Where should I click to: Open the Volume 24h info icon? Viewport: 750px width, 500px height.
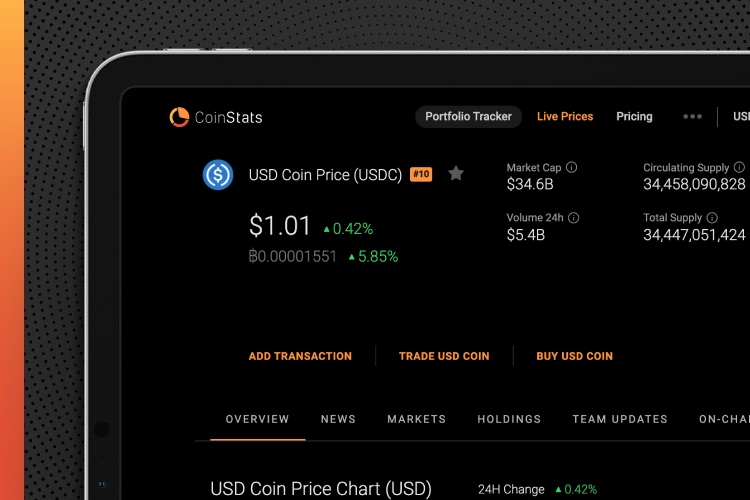click(574, 218)
